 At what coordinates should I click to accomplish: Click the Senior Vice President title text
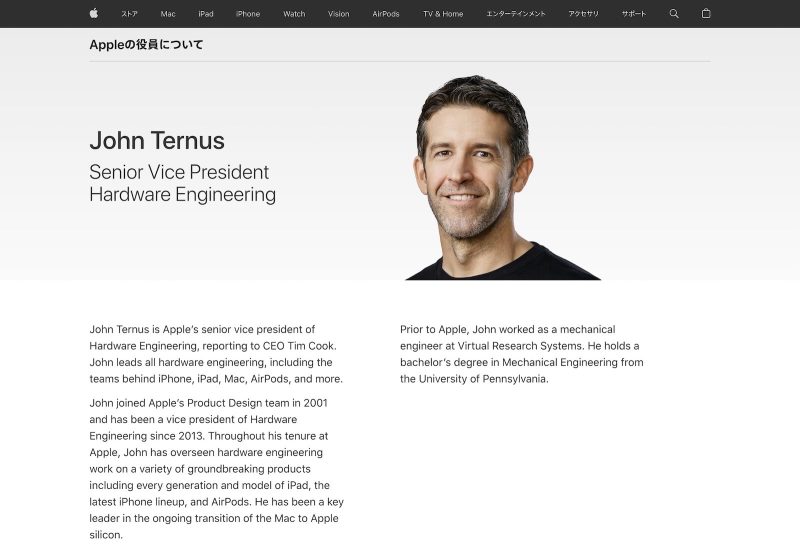pyautogui.click(x=179, y=172)
